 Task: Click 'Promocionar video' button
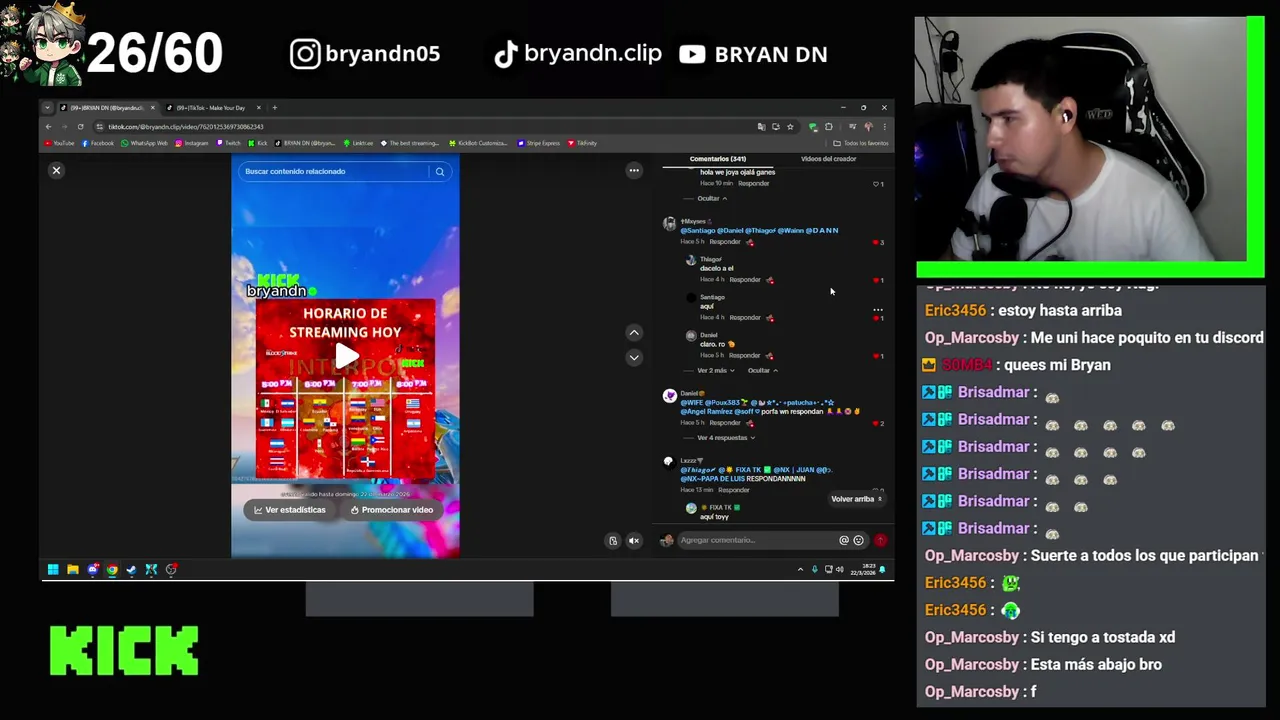pos(392,510)
